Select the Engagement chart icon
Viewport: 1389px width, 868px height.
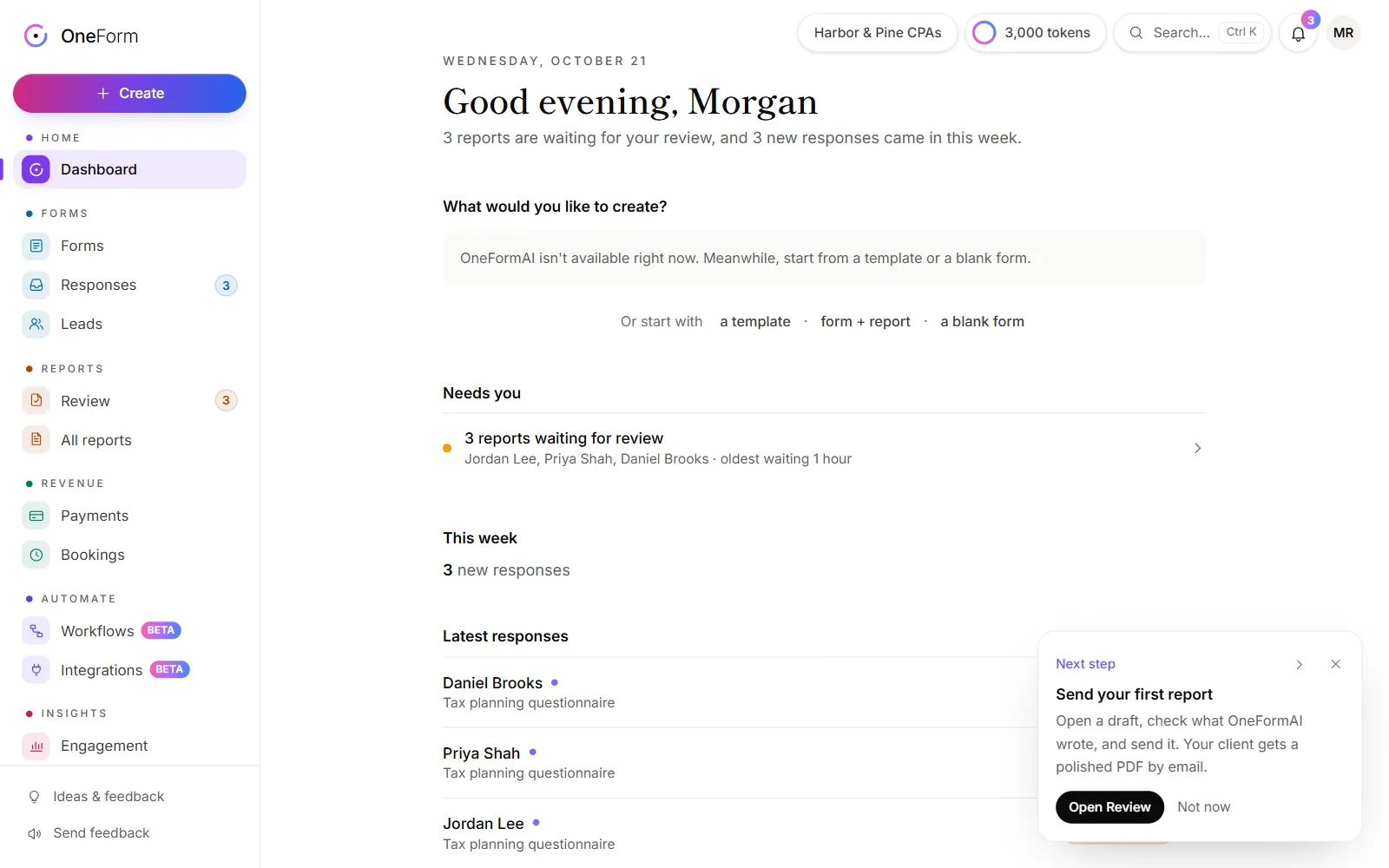tap(36, 746)
